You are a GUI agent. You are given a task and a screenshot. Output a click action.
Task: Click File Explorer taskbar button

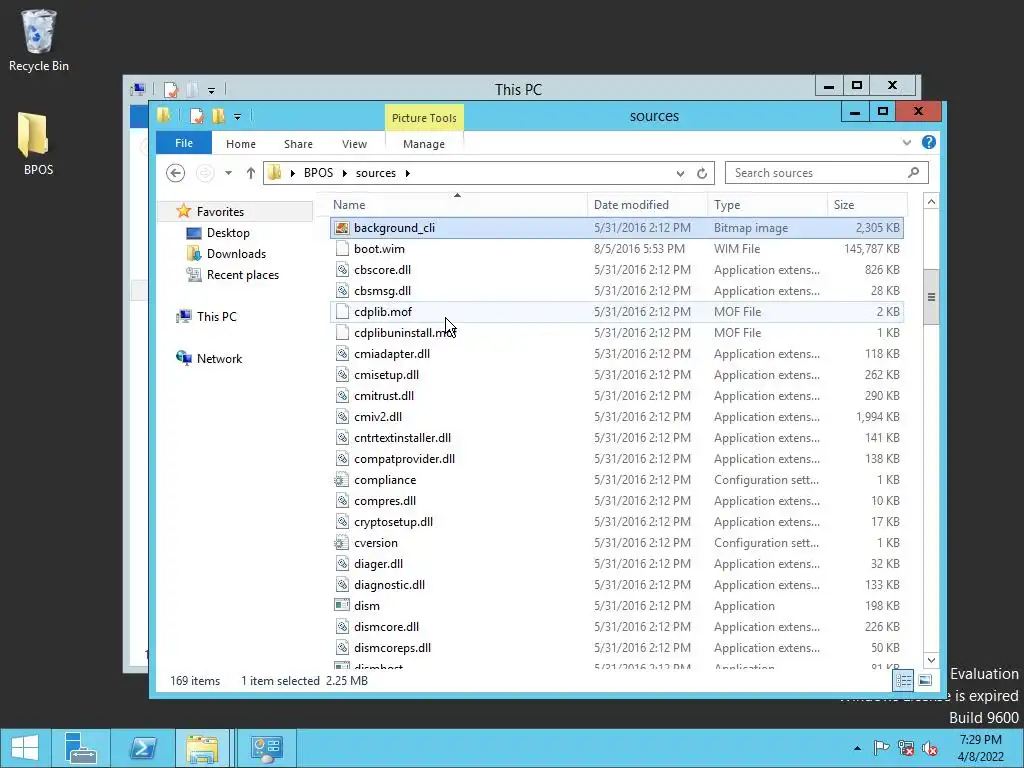pos(202,748)
